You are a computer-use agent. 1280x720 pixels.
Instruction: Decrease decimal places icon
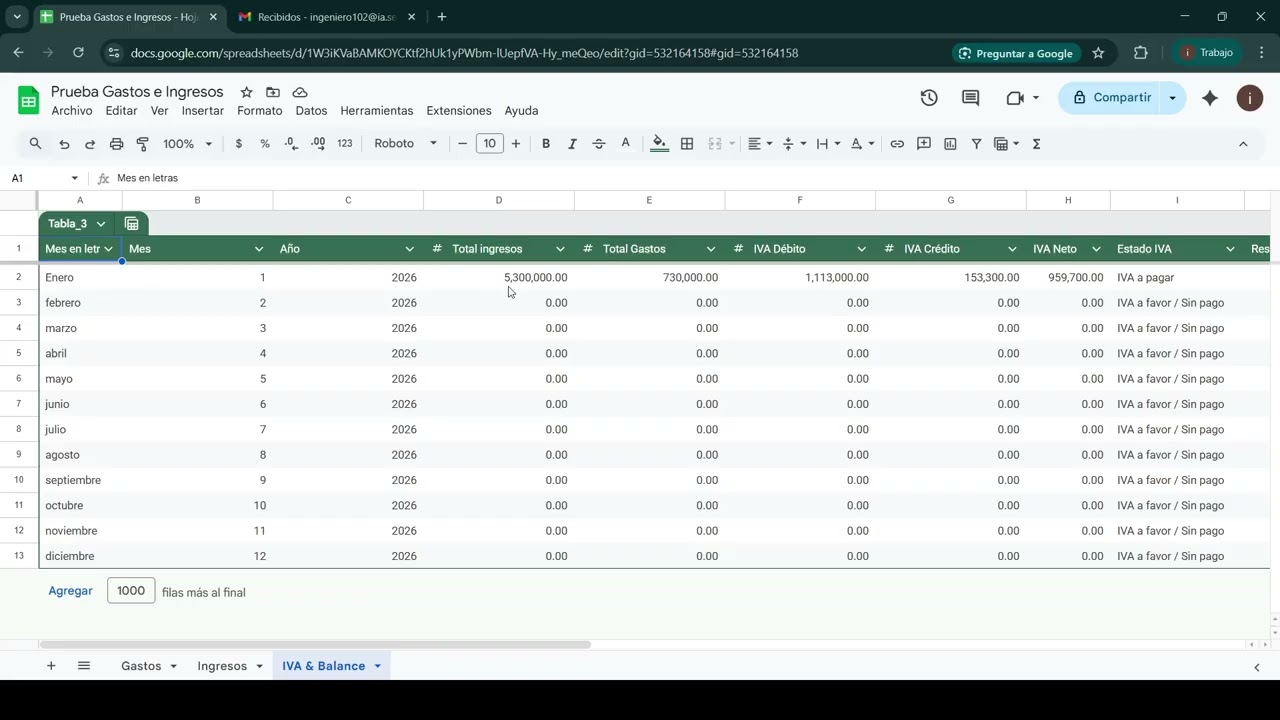pyautogui.click(x=291, y=144)
